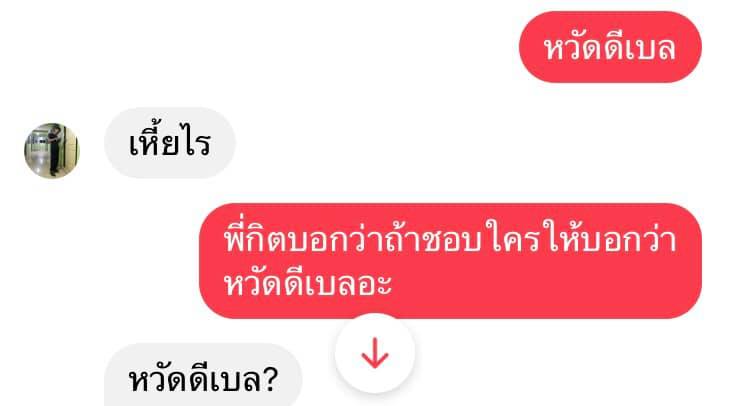Click the white circle with the red arrow
Image resolution: width=750 pixels, height=406 pixels.
point(375,353)
